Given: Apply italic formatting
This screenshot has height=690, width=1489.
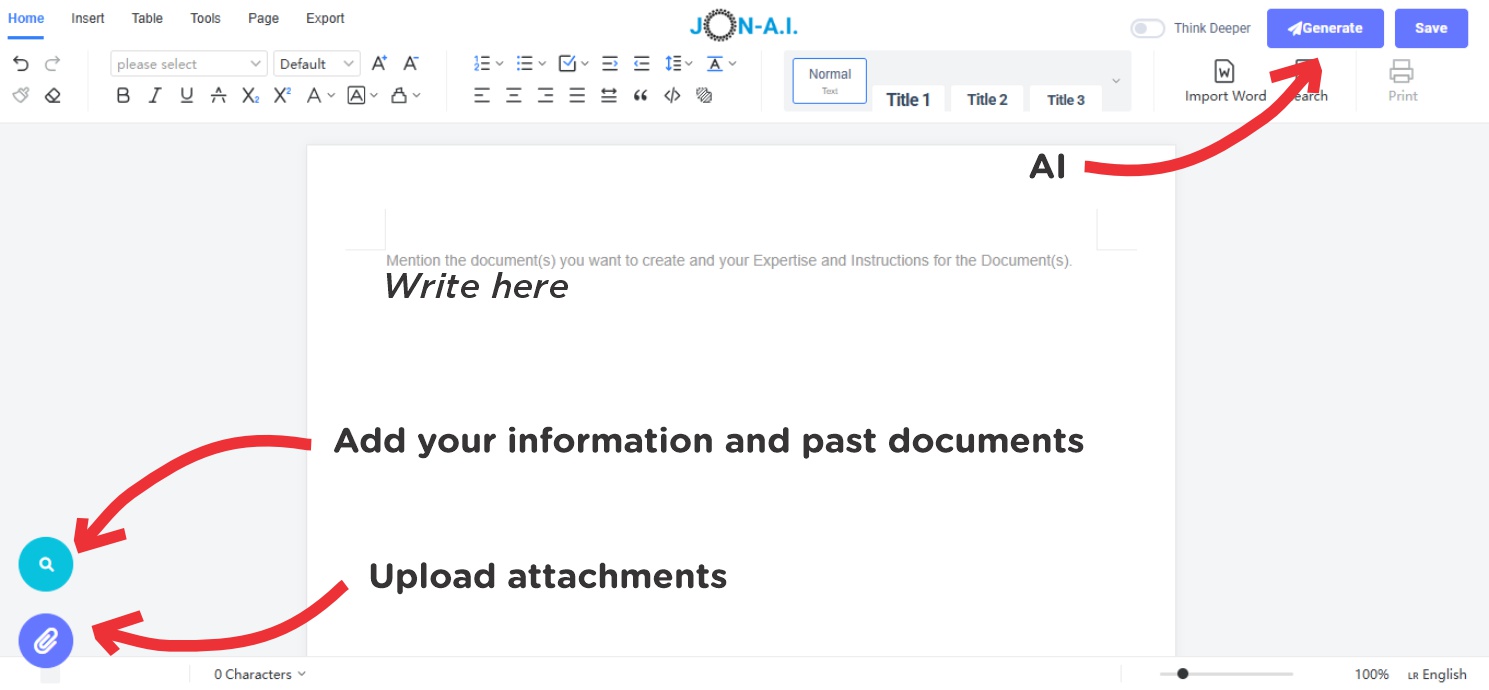Looking at the screenshot, I should click(154, 95).
